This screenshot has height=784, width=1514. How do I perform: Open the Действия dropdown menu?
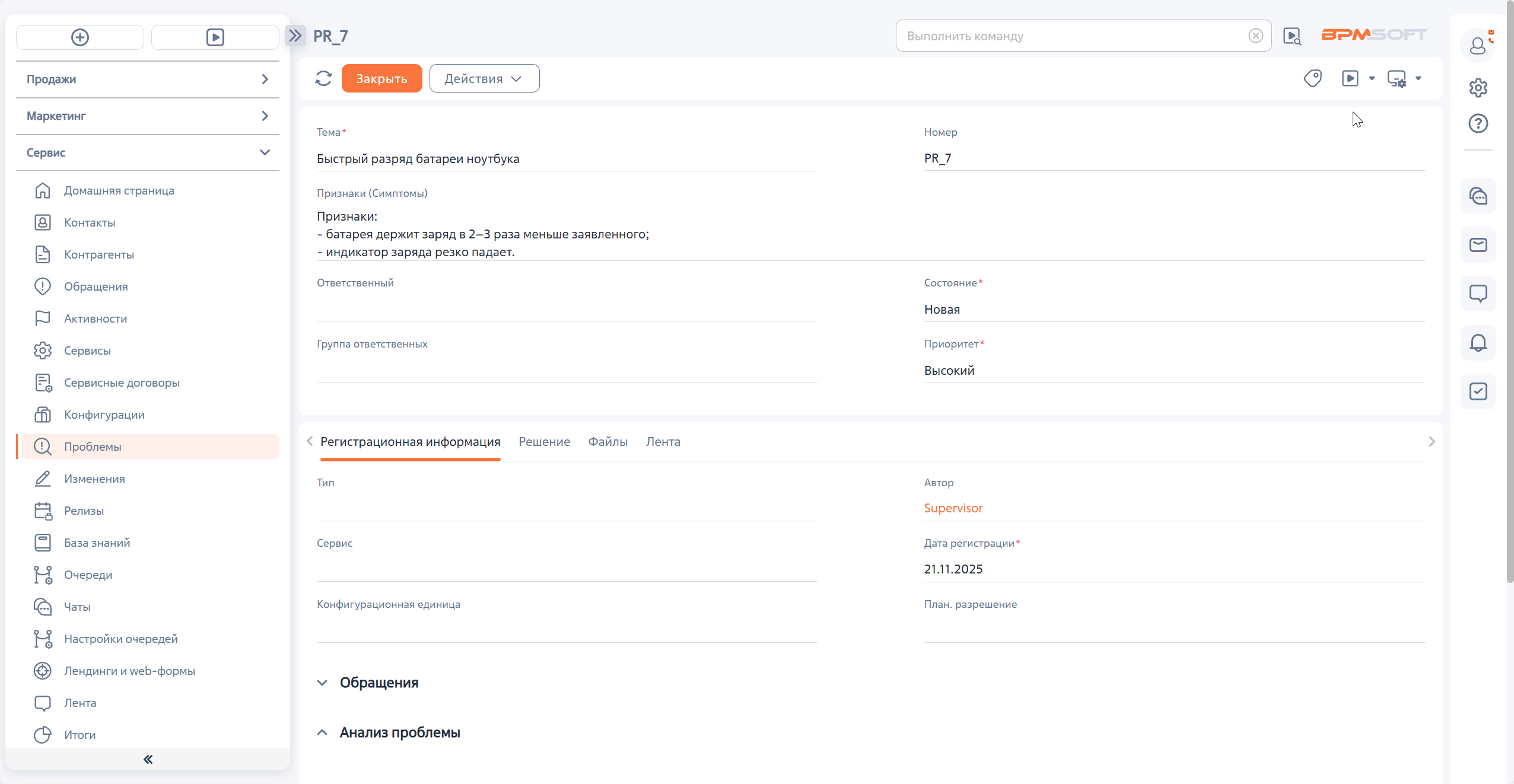coord(484,78)
